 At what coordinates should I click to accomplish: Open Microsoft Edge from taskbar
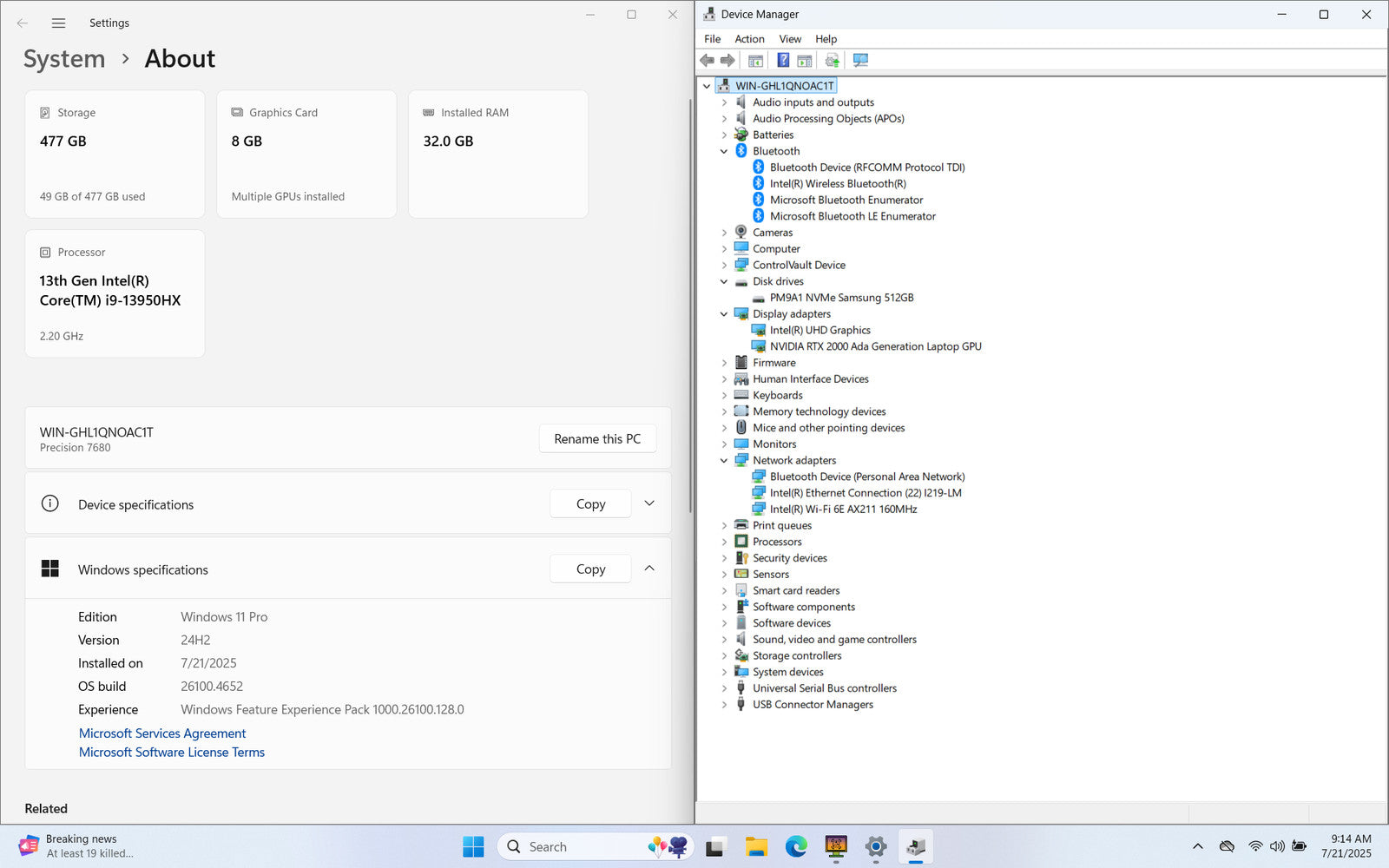(x=796, y=846)
